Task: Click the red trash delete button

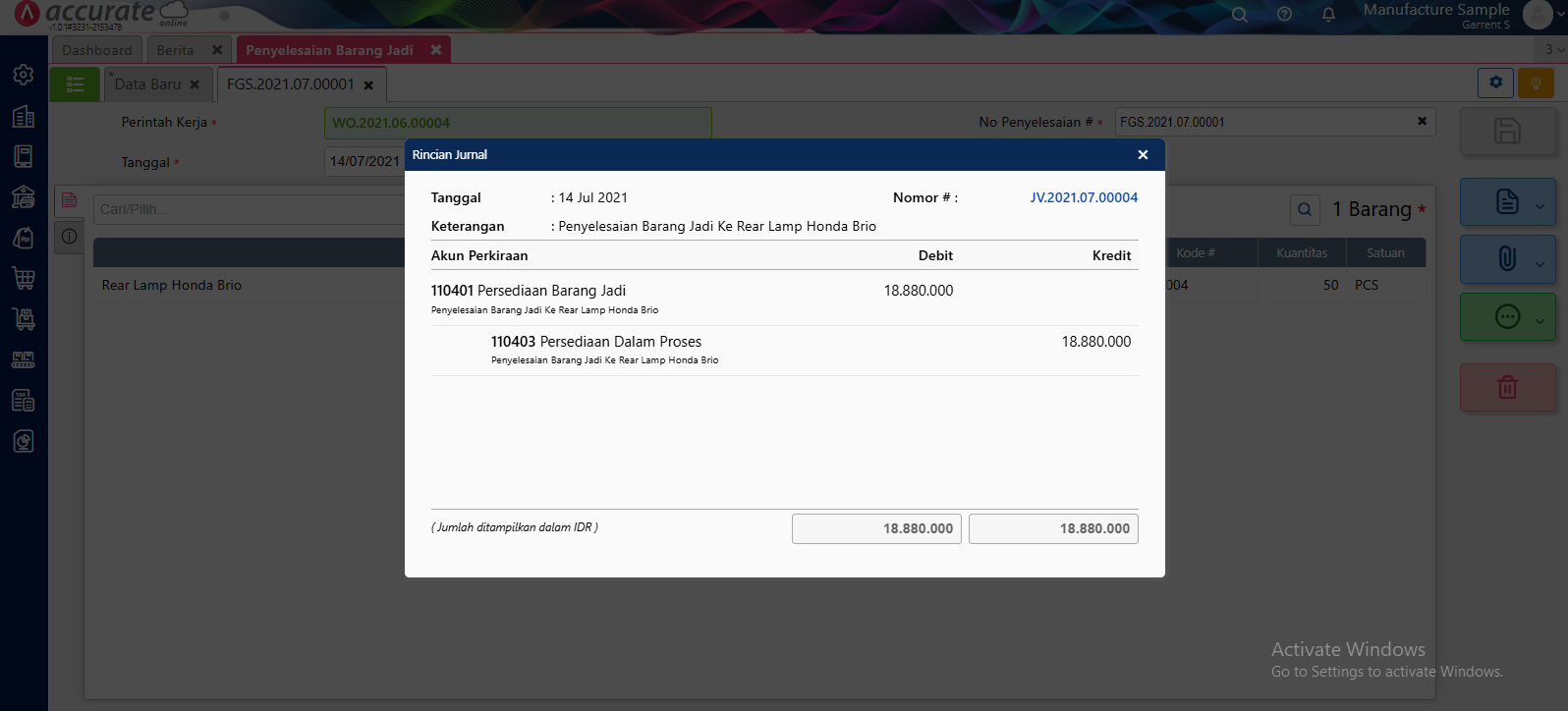Action: [1507, 388]
